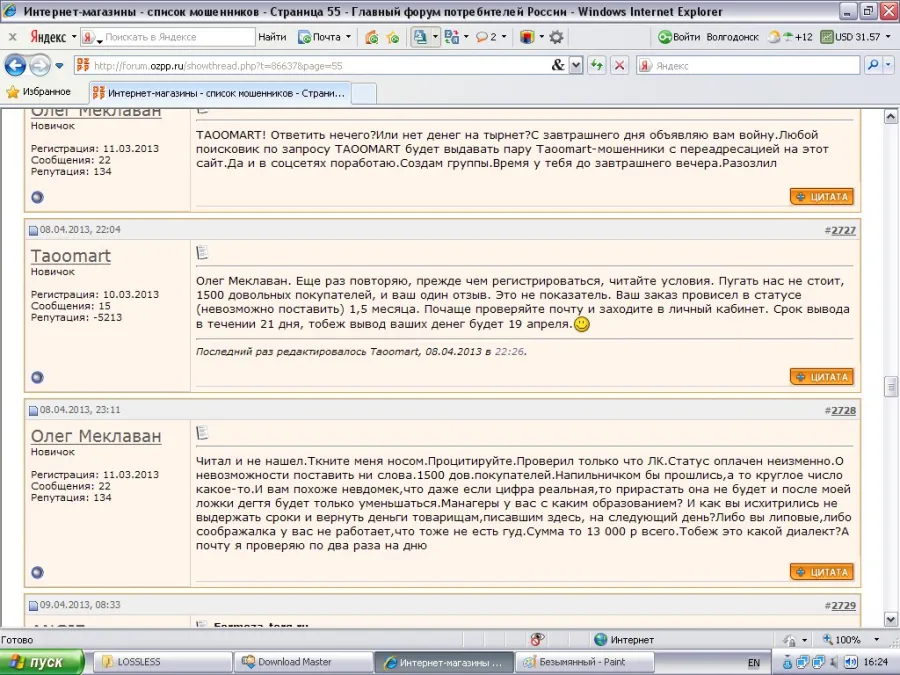Click the magnifier search button
Screen dimensions: 900x675
point(873,65)
